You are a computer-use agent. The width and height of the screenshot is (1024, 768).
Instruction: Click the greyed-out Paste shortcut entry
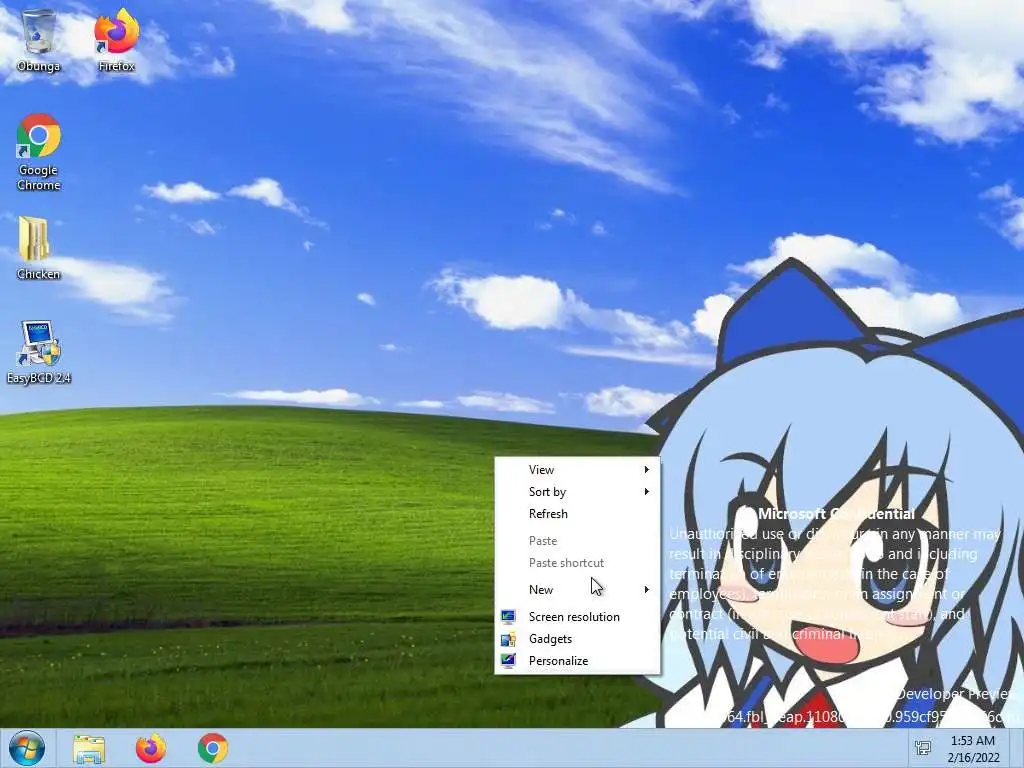click(x=577, y=563)
